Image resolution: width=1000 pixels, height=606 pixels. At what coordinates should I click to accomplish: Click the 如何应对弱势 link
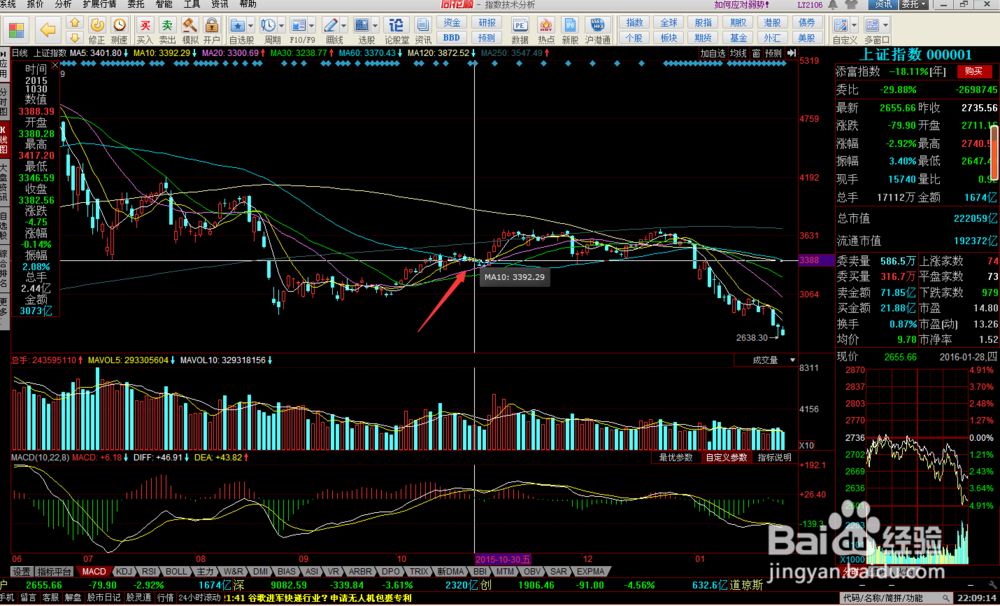(x=741, y=4)
